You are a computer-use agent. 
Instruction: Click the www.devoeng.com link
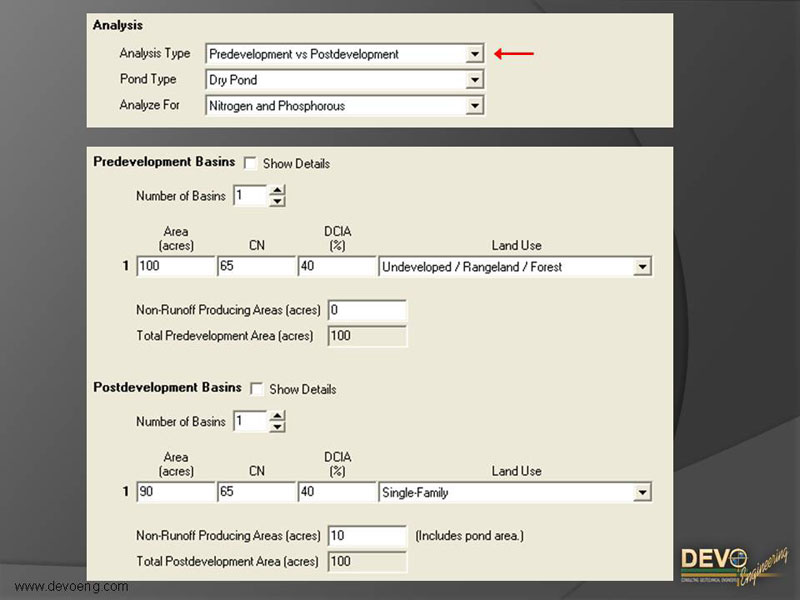coord(71,586)
